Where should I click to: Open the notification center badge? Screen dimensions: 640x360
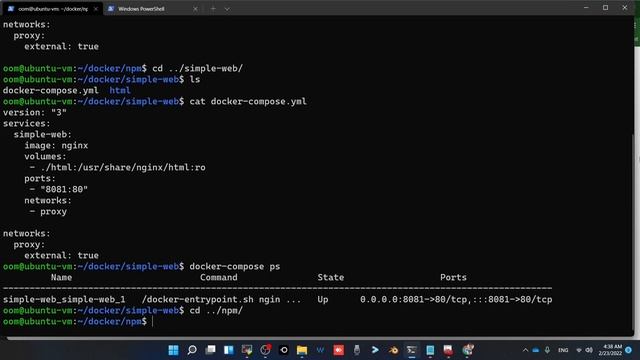click(629, 350)
